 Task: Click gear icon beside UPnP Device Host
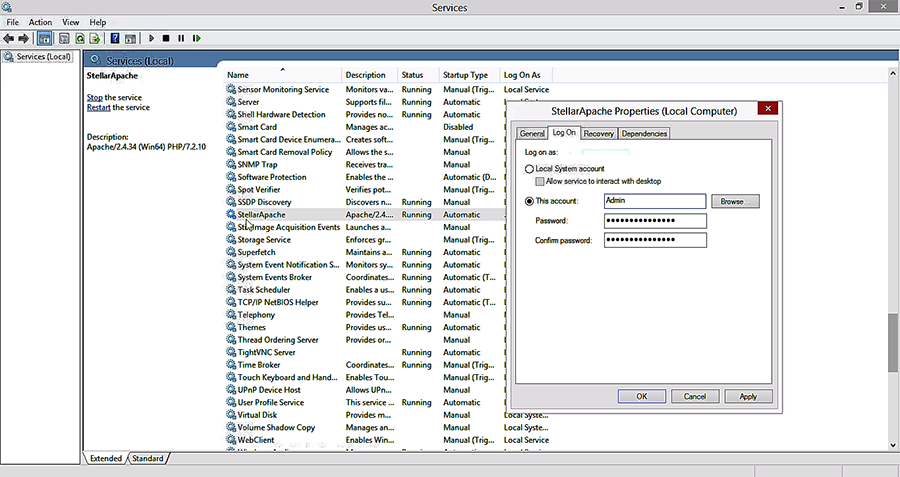[x=231, y=390]
